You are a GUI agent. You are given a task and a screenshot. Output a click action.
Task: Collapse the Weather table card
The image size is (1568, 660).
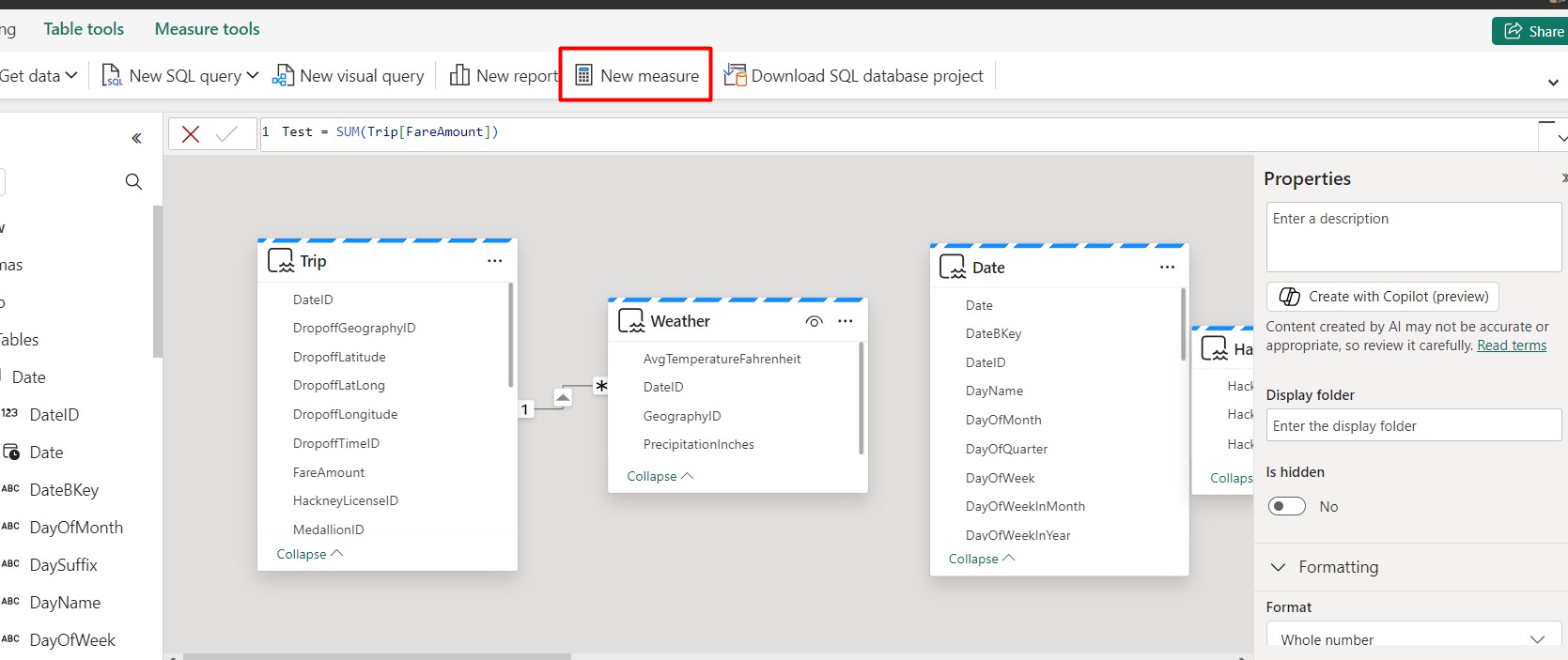pos(660,476)
